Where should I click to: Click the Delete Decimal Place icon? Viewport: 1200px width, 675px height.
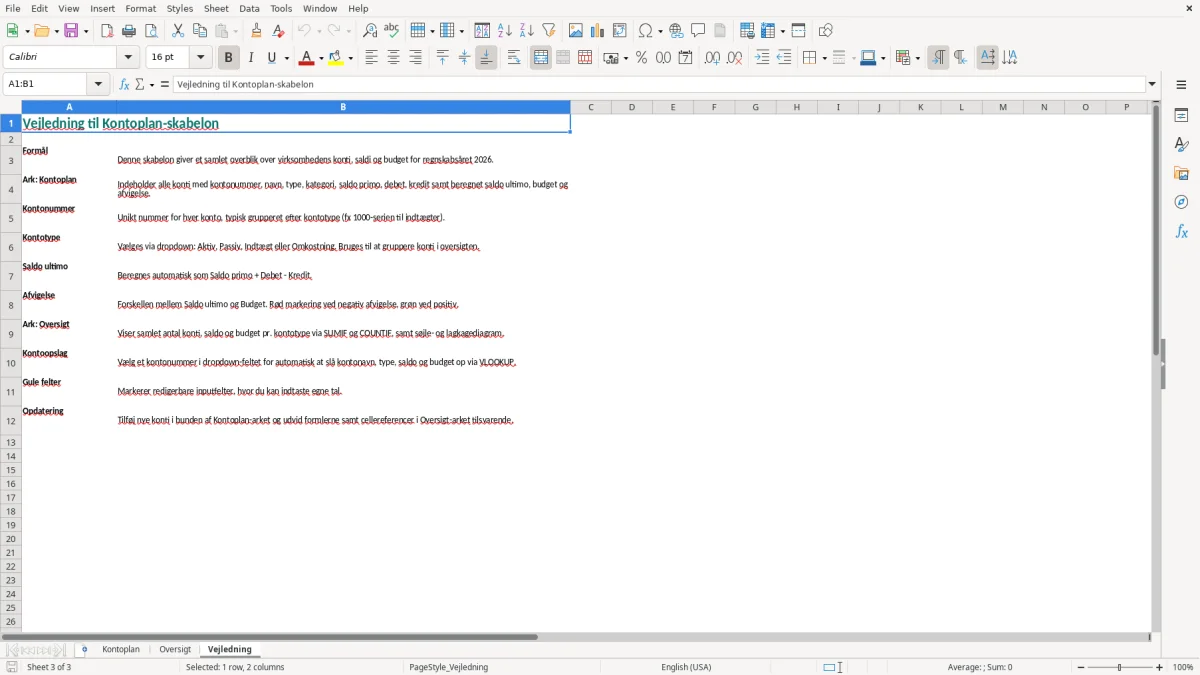click(734, 58)
